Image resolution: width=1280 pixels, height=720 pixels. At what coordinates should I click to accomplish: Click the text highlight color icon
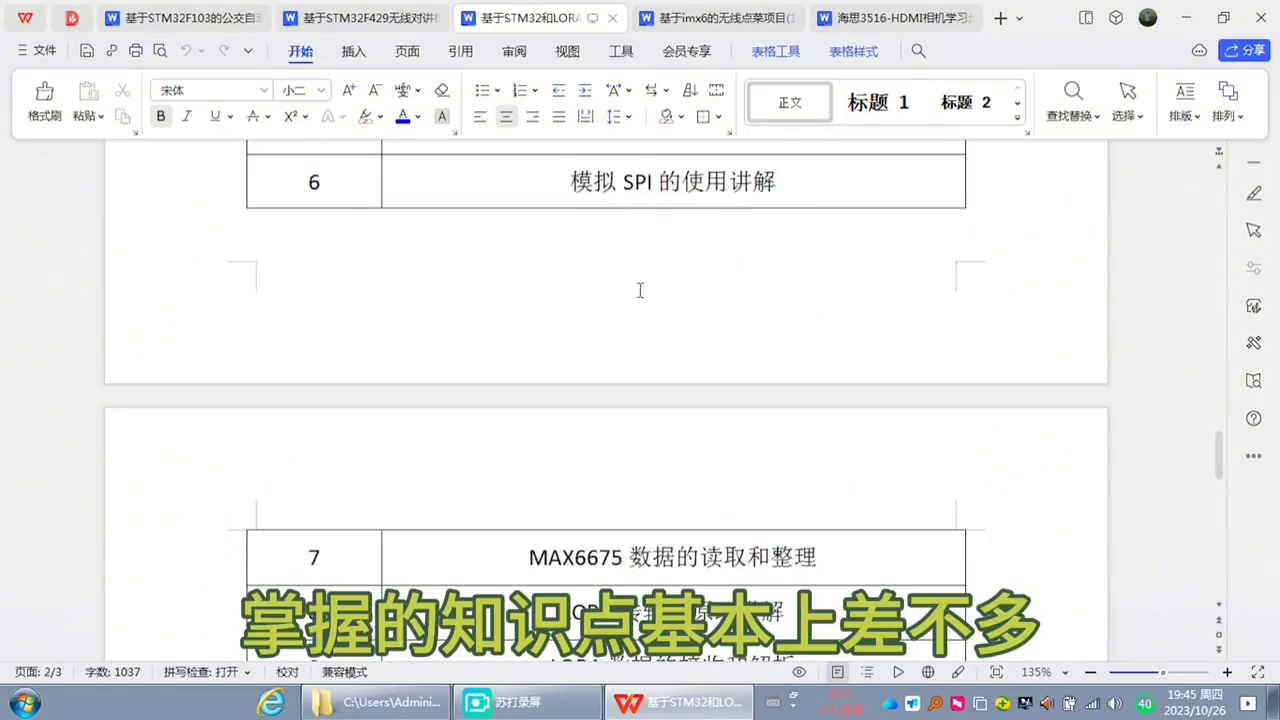point(365,117)
